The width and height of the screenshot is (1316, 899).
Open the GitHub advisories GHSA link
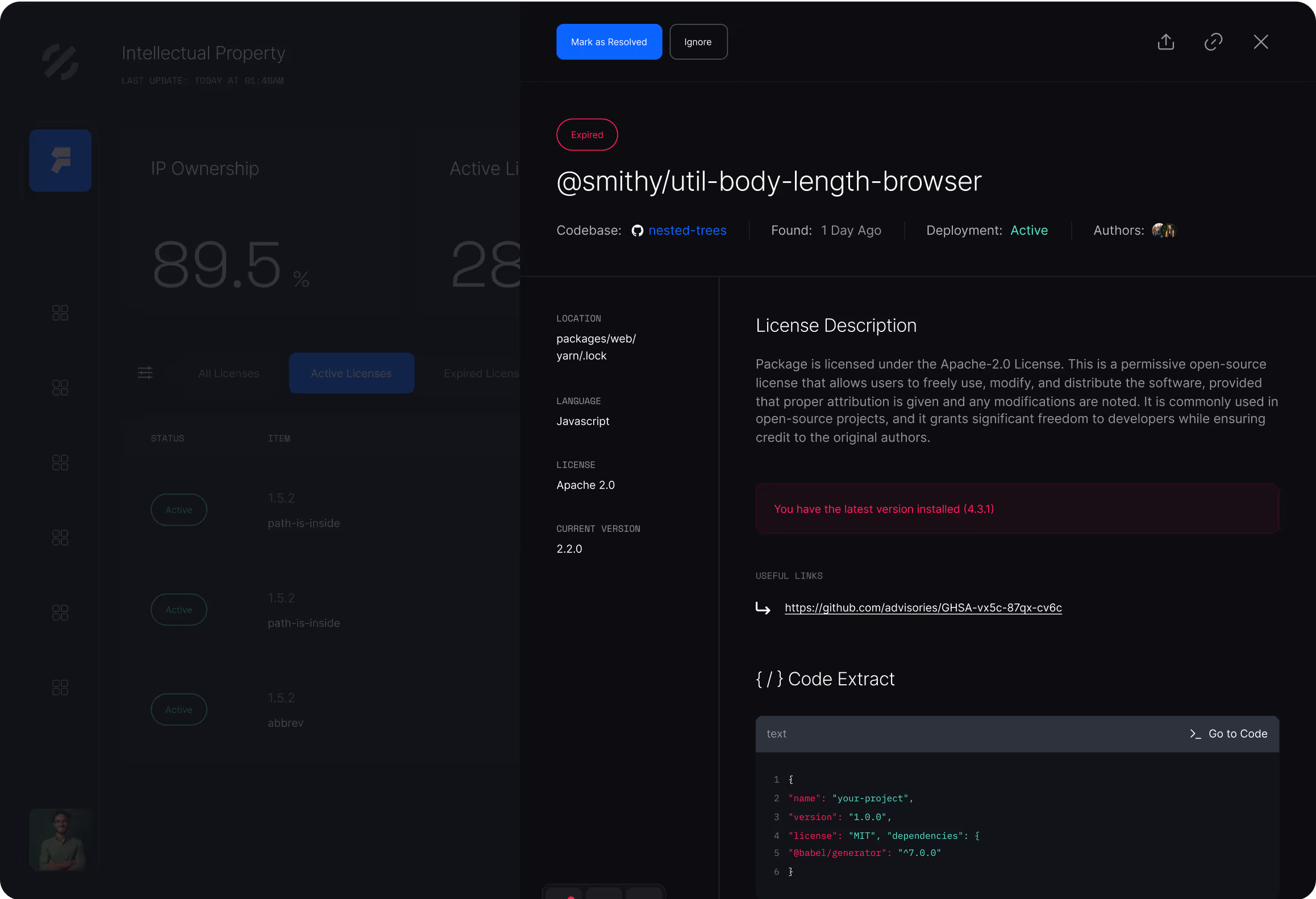[923, 607]
